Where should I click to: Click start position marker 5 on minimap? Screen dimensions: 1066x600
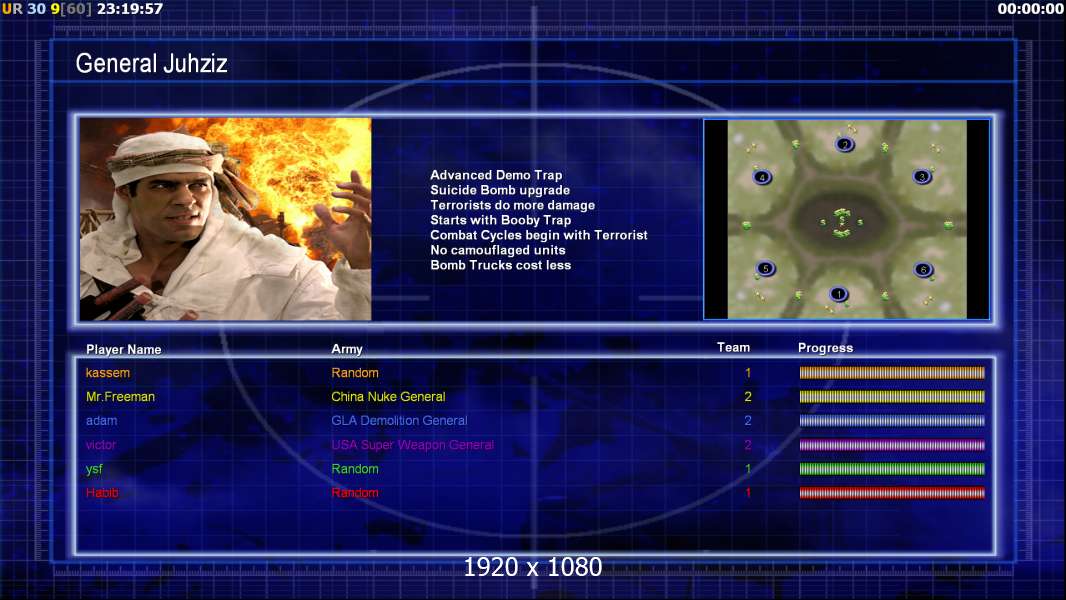point(766,268)
